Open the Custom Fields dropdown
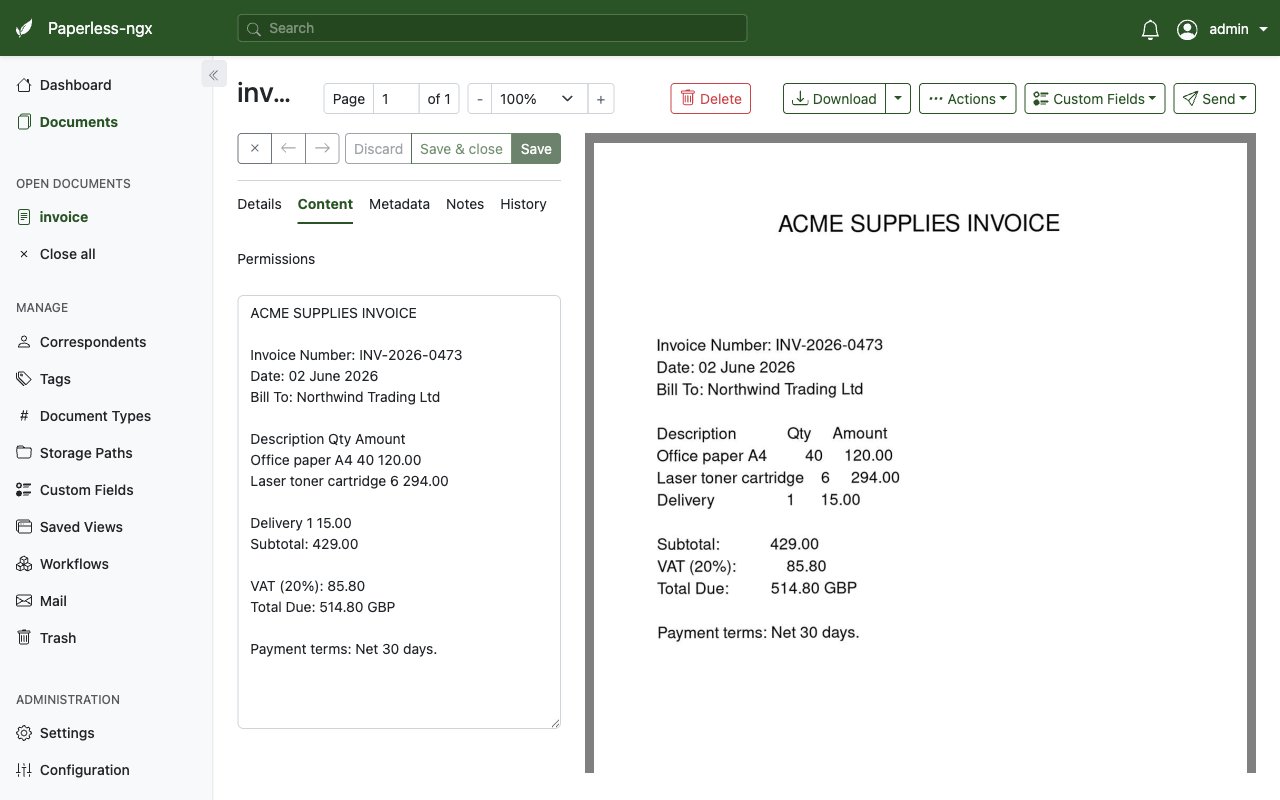The image size is (1280, 800). pyautogui.click(x=1095, y=99)
